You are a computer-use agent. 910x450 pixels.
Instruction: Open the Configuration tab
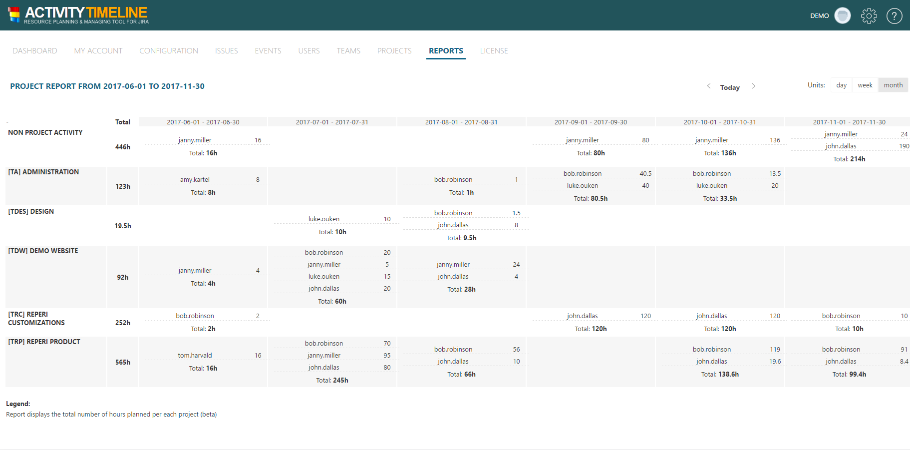pyautogui.click(x=168, y=50)
